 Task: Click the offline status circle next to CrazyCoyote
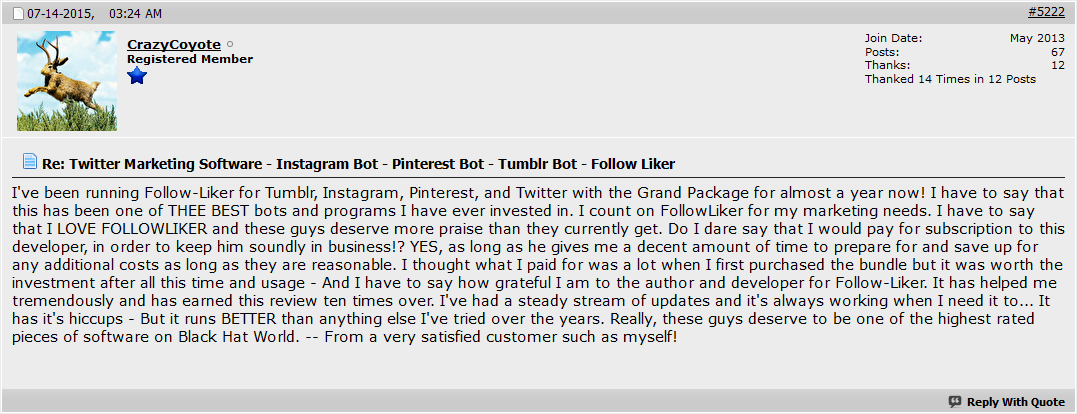pyautogui.click(x=230, y=45)
